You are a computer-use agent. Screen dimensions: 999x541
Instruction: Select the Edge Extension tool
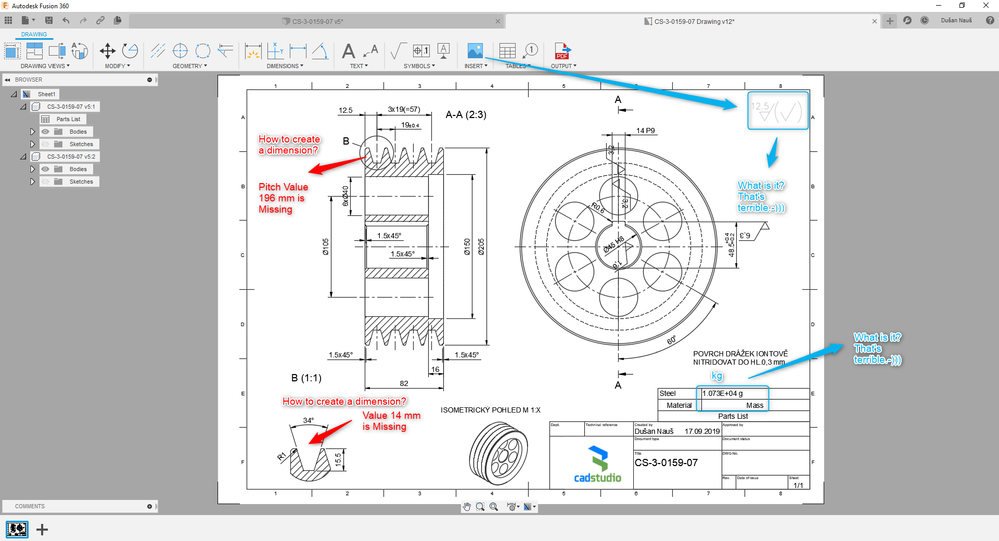click(225, 50)
